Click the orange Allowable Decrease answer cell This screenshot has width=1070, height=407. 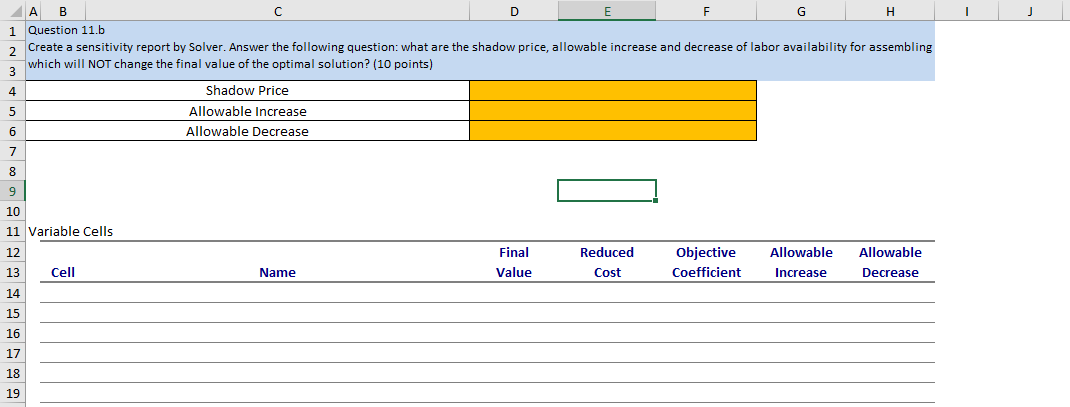tap(613, 131)
